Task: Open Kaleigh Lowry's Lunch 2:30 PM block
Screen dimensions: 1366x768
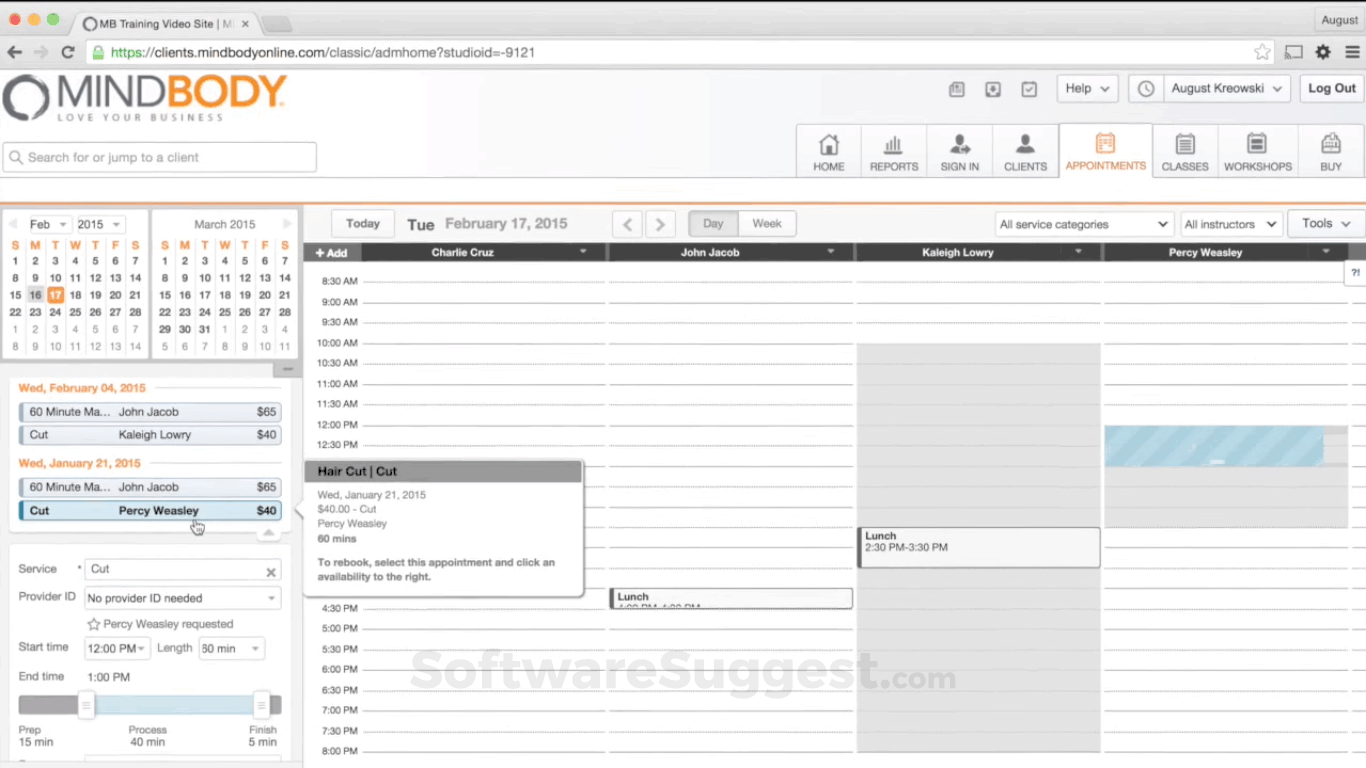Action: coord(979,548)
